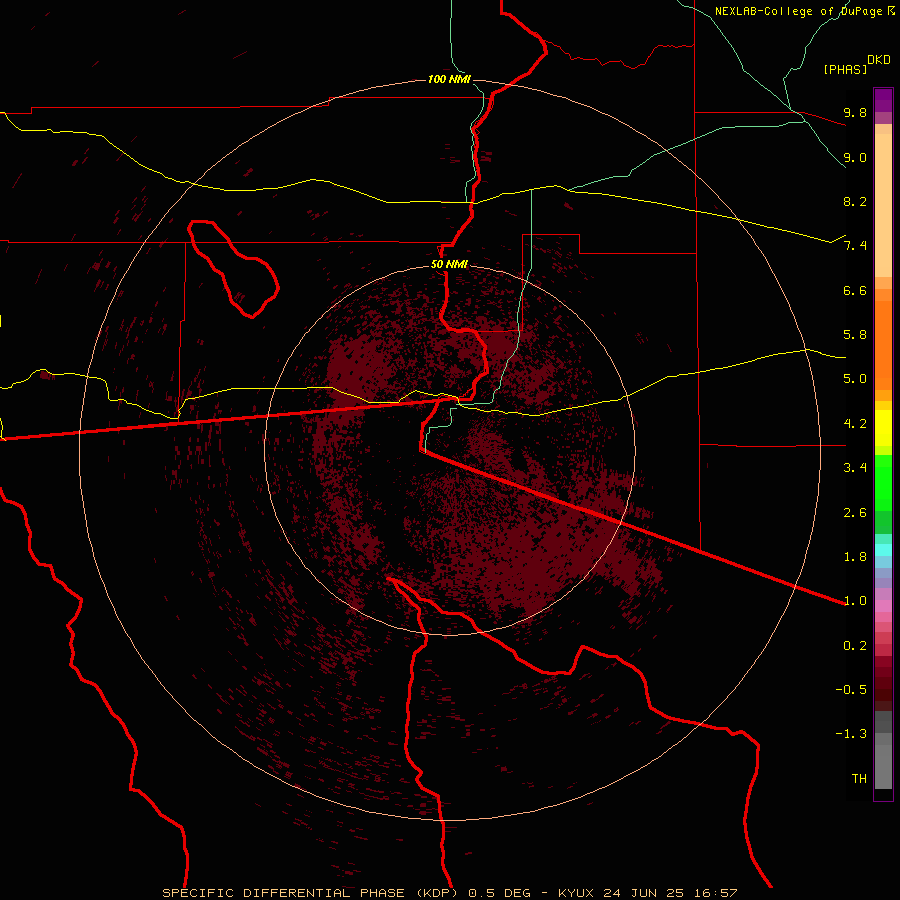The width and height of the screenshot is (900, 900).
Task: Click the 9.8 scale value
Action: (855, 112)
